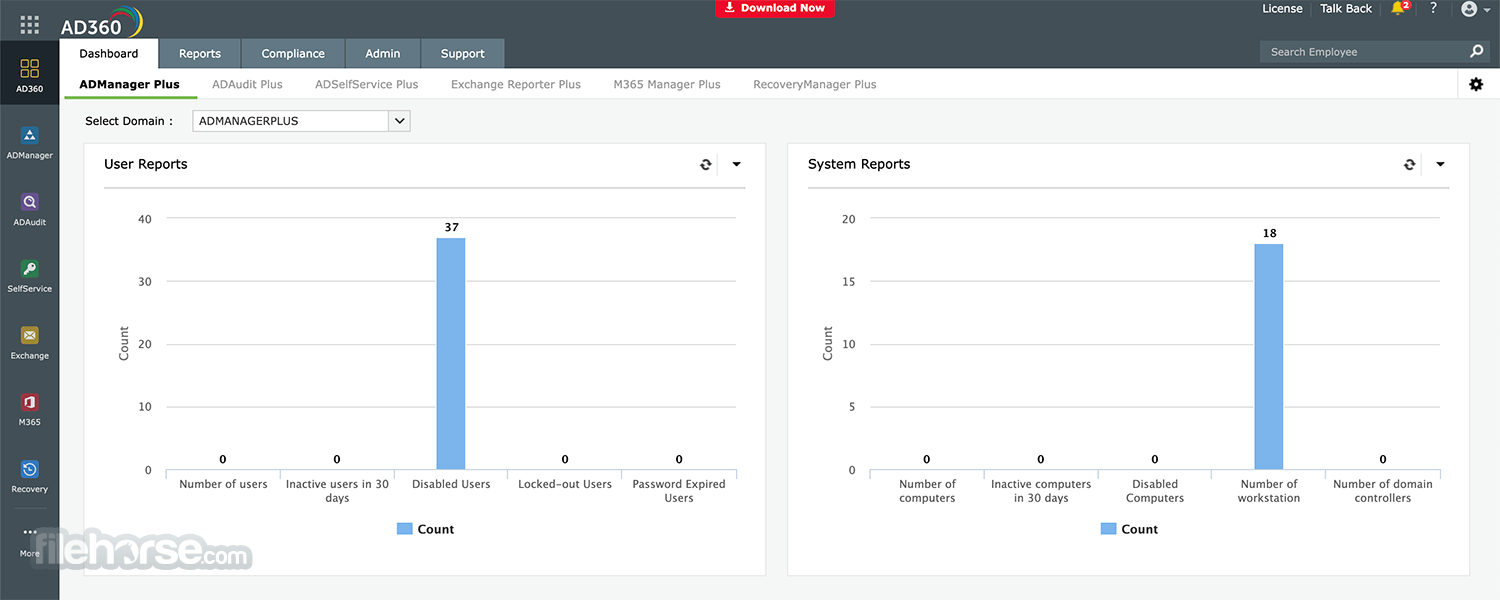Focus the Search Employee field
1500x600 pixels.
[x=1363, y=52]
